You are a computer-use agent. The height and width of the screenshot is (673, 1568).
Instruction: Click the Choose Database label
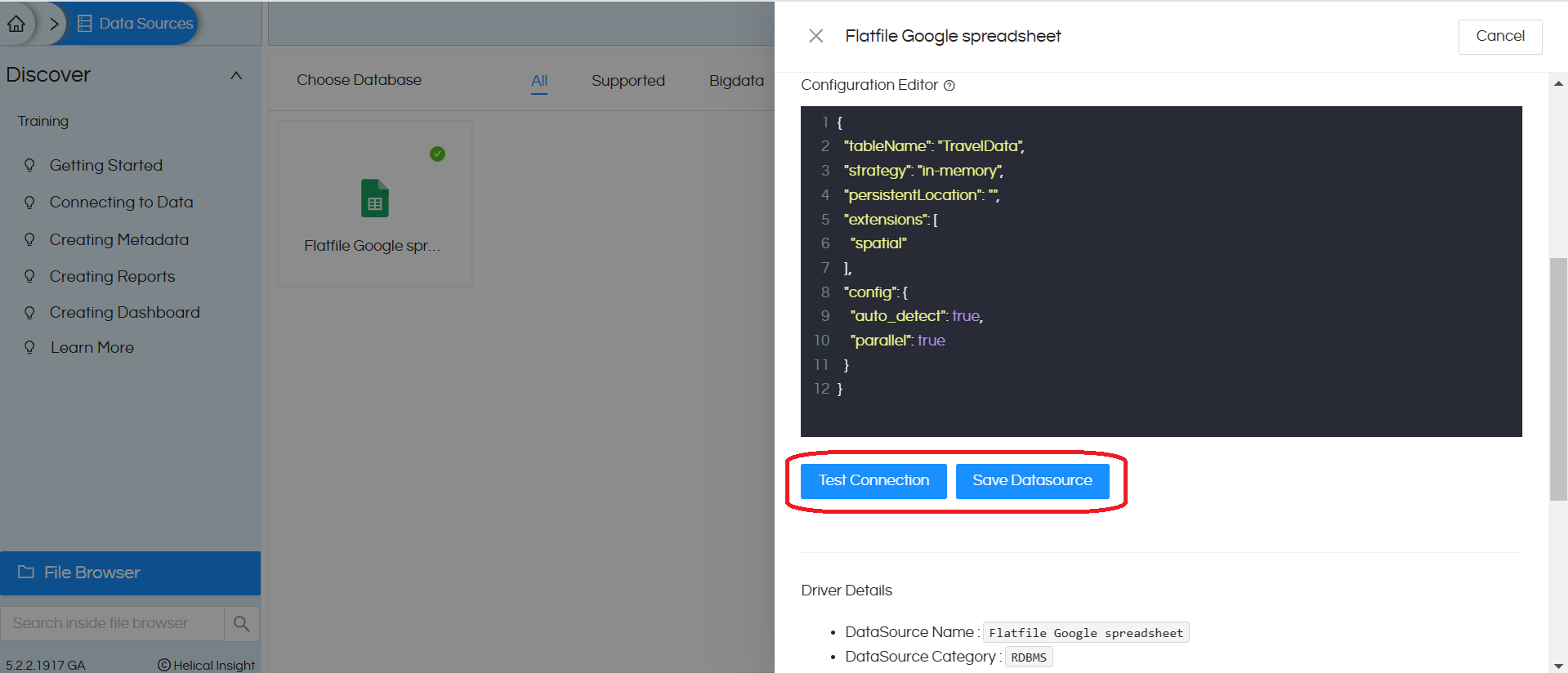pos(360,80)
